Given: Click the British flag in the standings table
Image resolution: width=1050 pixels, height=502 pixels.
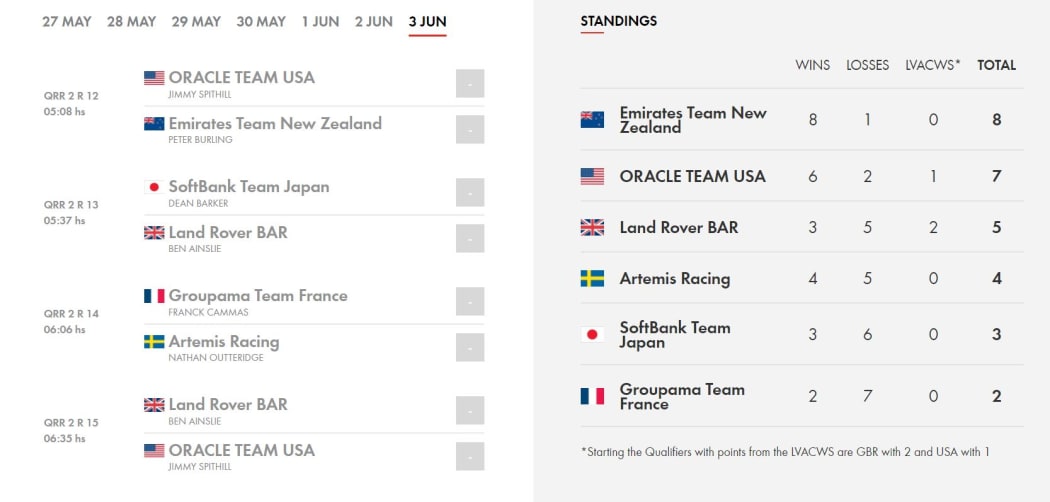Looking at the screenshot, I should 592,227.
